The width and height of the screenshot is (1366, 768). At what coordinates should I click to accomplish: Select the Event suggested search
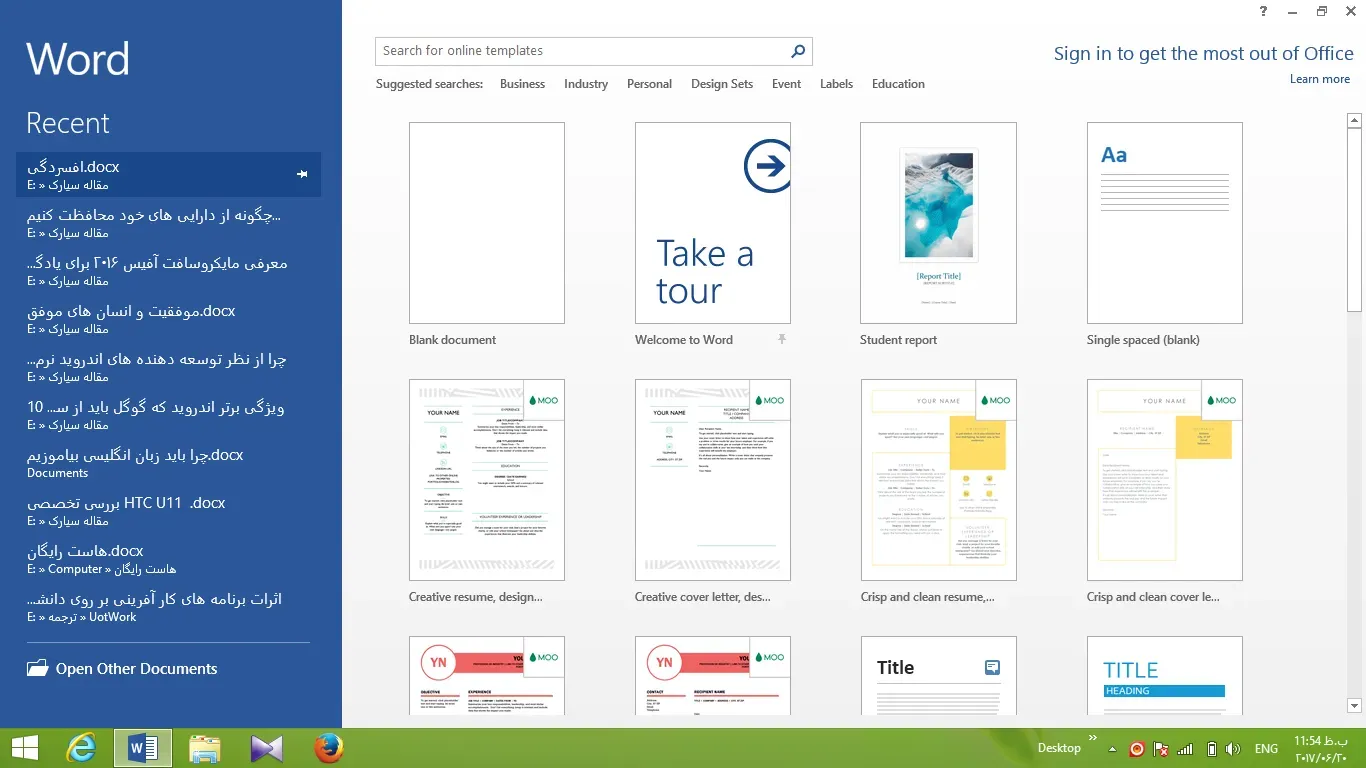[786, 84]
